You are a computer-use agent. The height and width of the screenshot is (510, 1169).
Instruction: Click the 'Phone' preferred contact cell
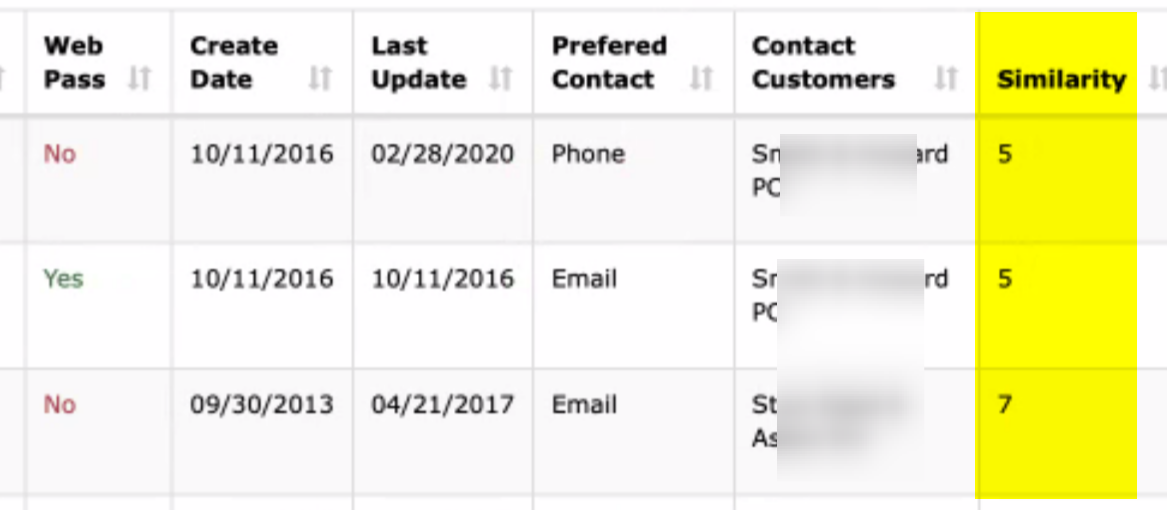click(588, 154)
